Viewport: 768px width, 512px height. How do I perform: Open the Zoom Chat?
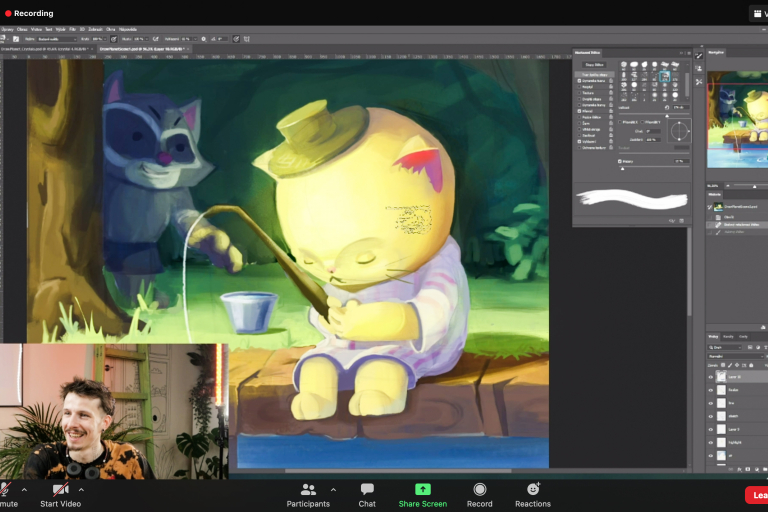click(x=367, y=489)
